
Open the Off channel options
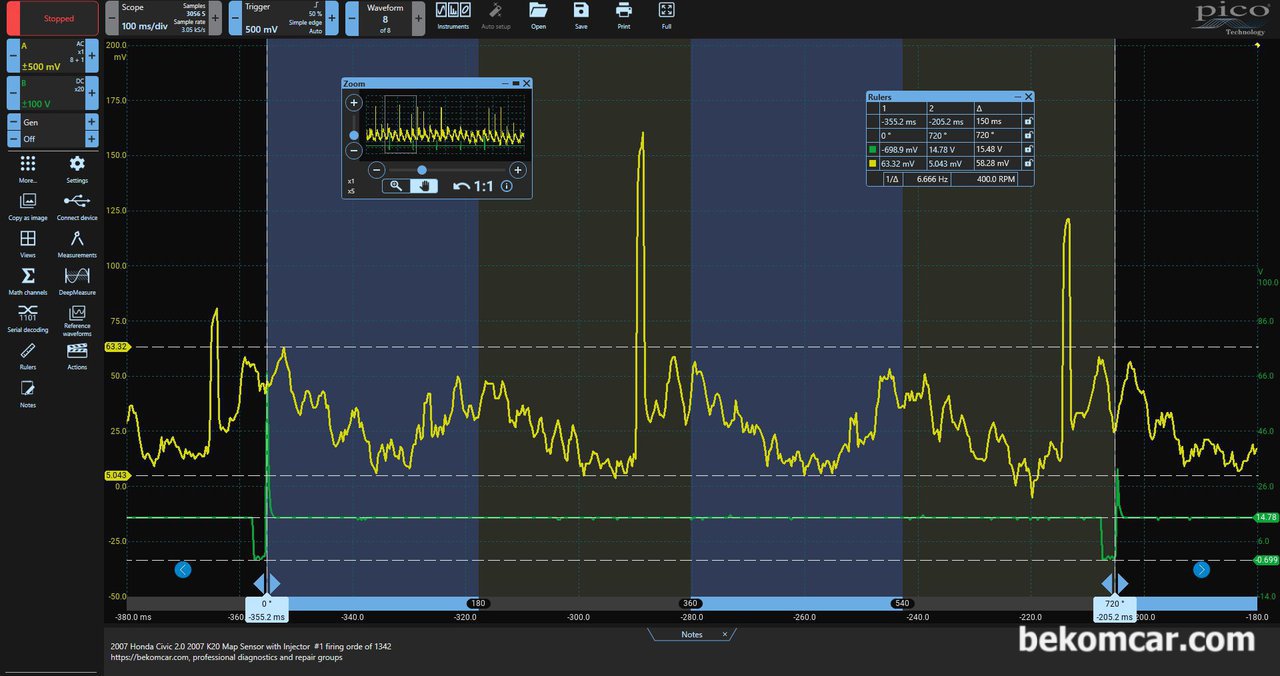52,139
